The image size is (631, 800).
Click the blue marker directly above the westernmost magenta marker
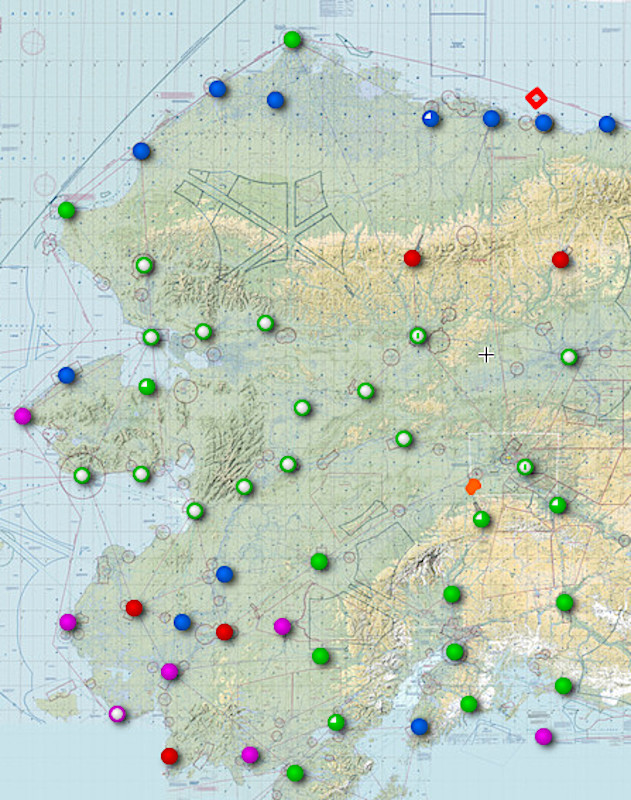coord(67,375)
